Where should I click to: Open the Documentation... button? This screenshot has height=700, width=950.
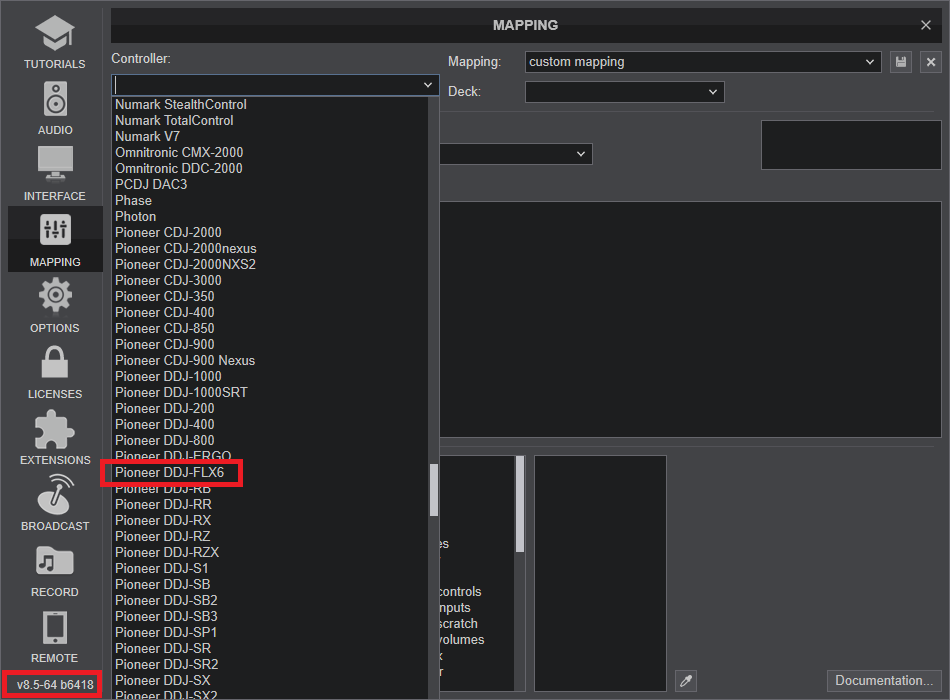coord(884,681)
